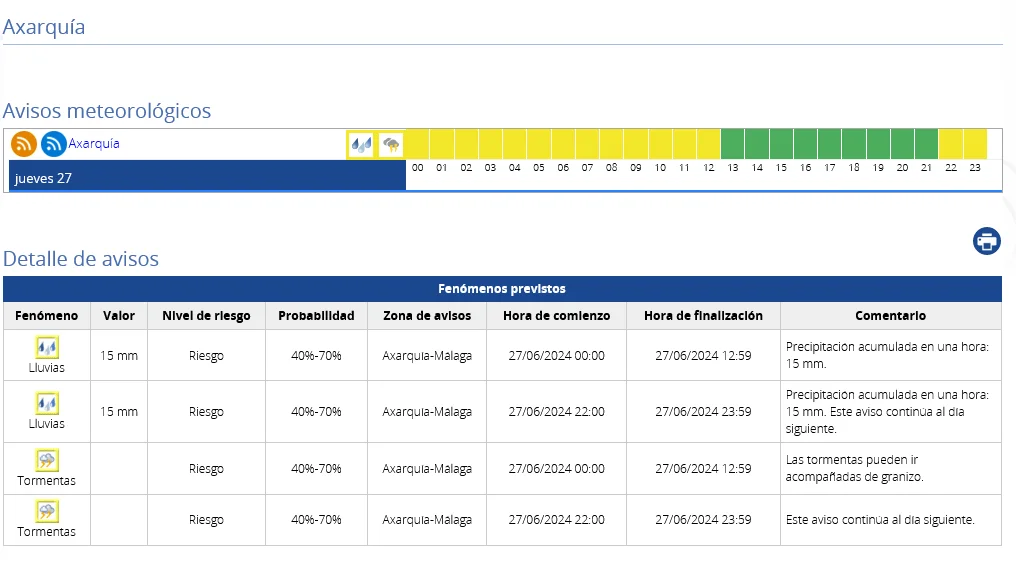Click the rain warning icon in timeline header

(362, 145)
